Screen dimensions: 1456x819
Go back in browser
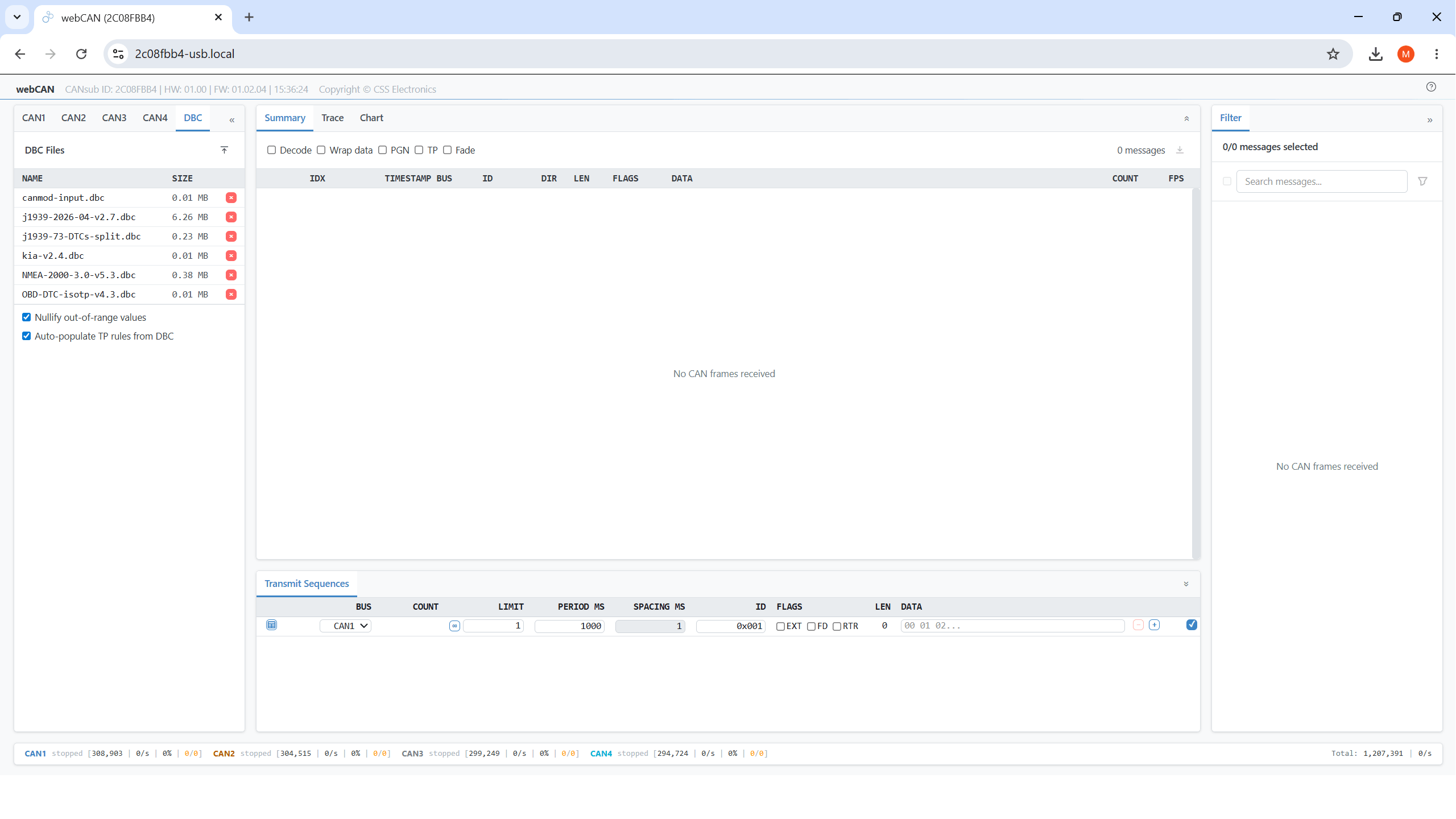(20, 54)
